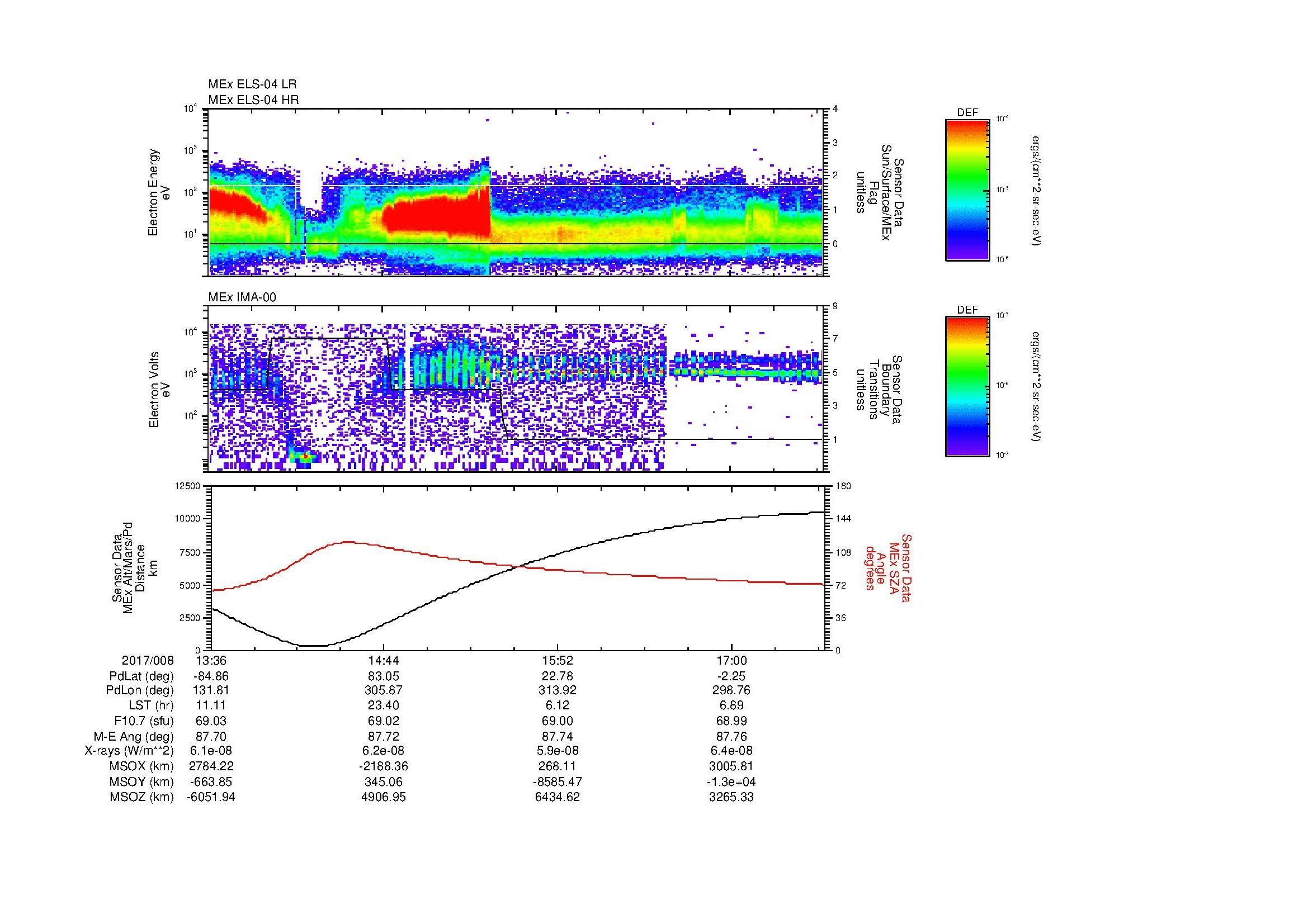Click the MSOZ value '-6051.94'
Viewport: 1308px width, 924px height.
pos(211,797)
